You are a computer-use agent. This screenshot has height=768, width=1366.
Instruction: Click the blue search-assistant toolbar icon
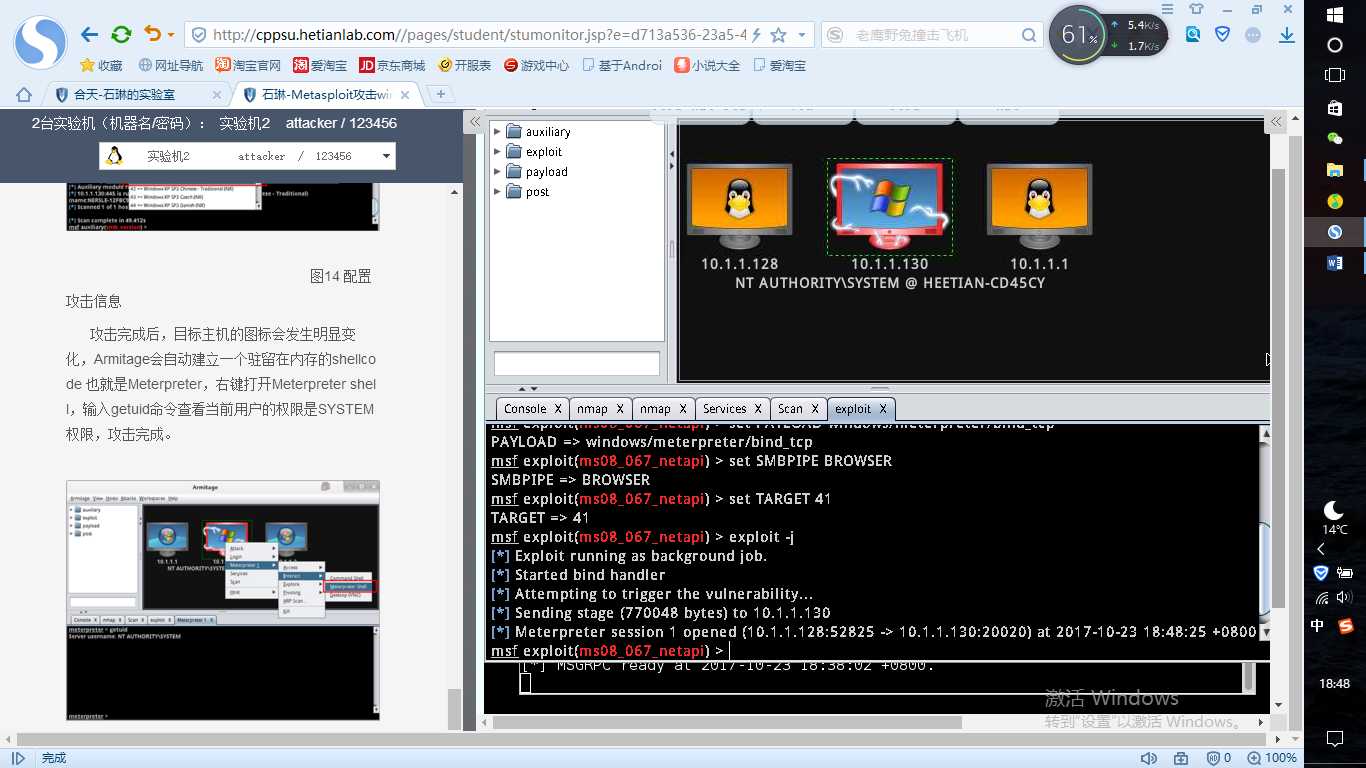click(1193, 35)
